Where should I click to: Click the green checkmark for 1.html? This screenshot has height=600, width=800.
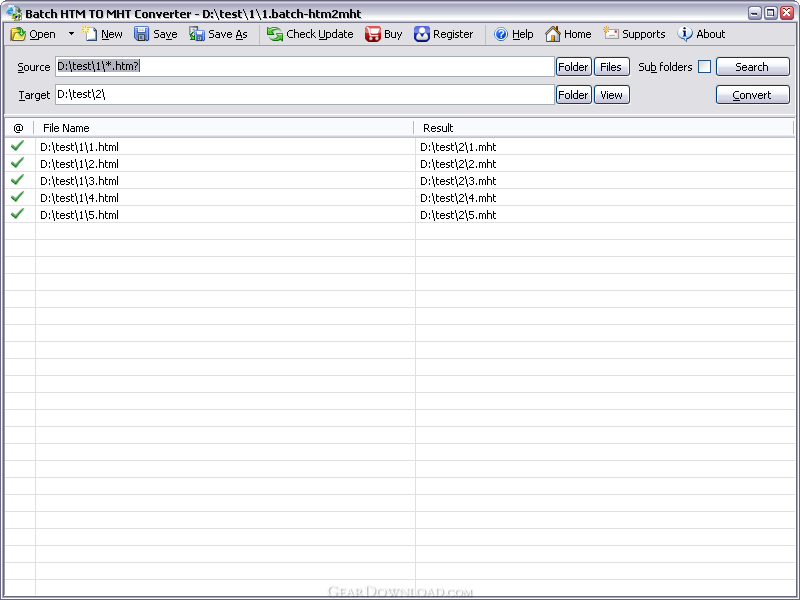(17, 146)
